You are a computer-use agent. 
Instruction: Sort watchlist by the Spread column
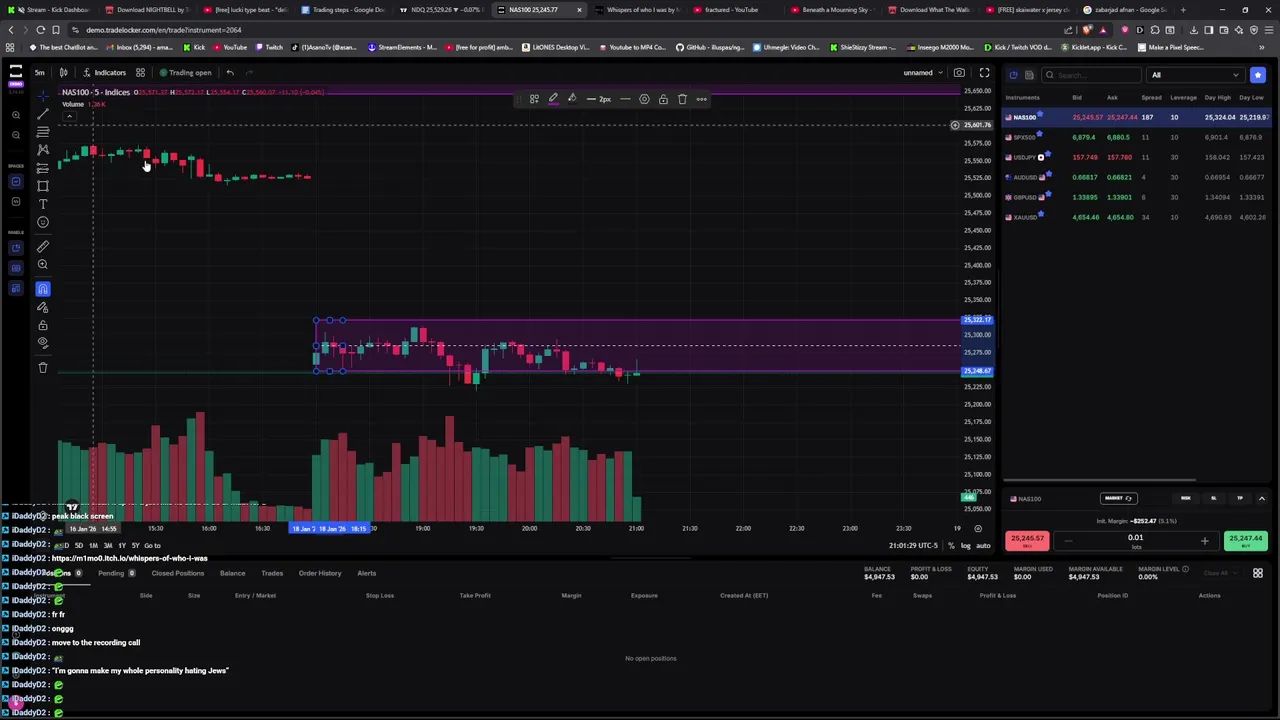[1151, 97]
